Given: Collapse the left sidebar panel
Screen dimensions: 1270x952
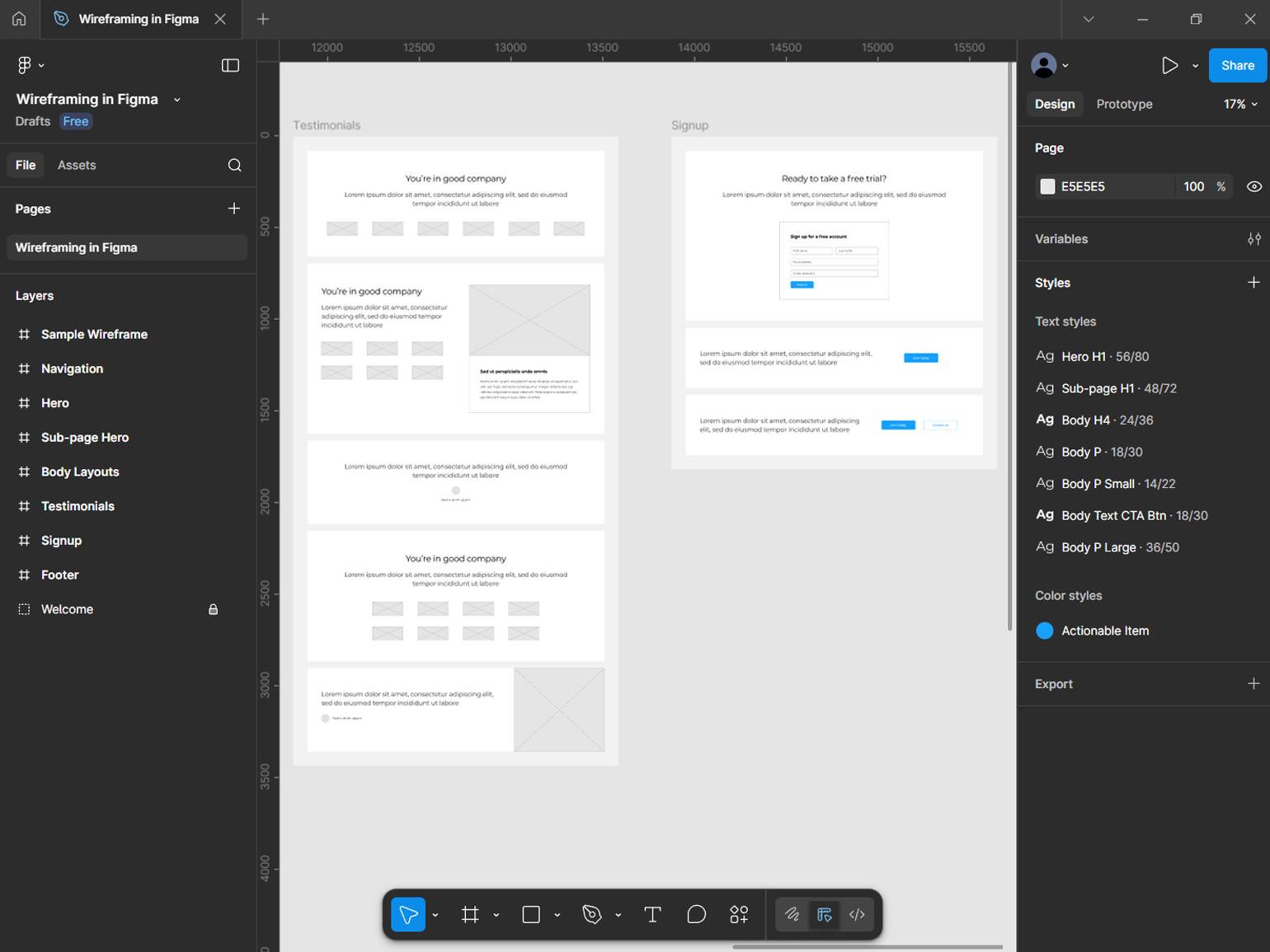Looking at the screenshot, I should click(230, 65).
